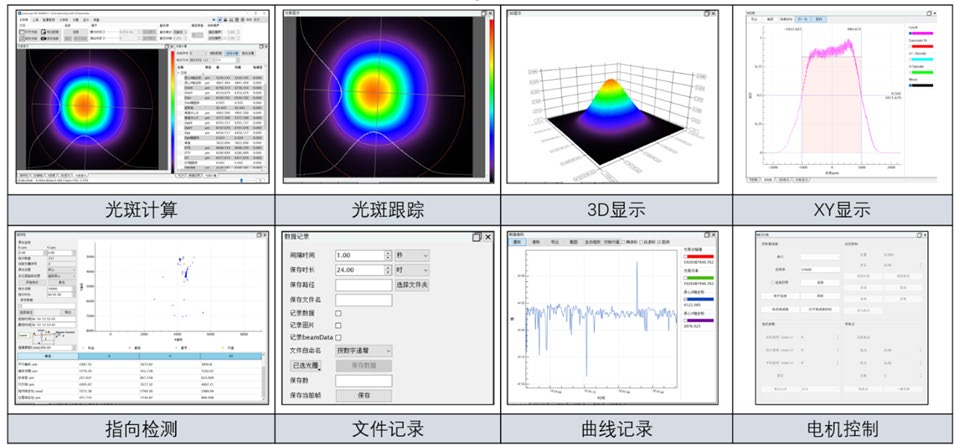Expand the 时 unit dropdown for 保存时长

point(410,270)
